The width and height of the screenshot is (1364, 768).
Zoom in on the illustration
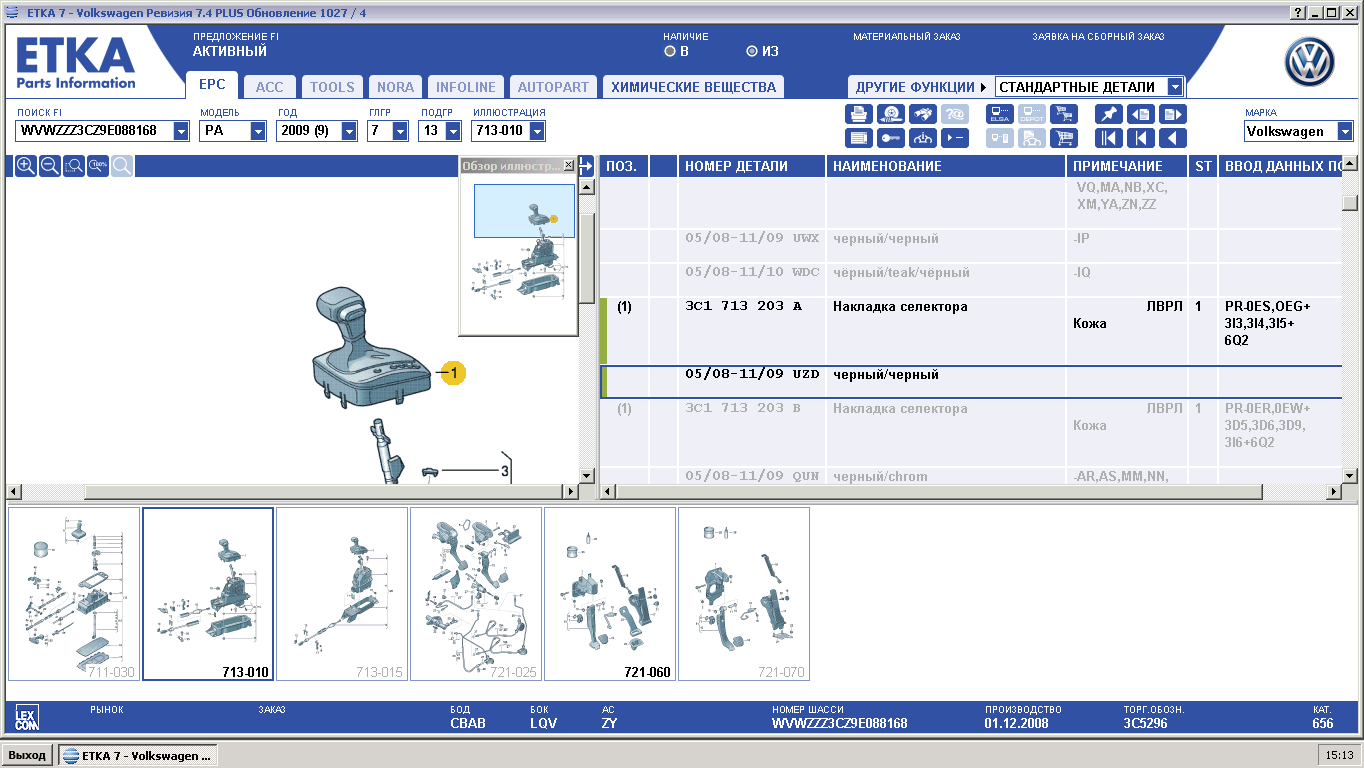click(x=26, y=166)
